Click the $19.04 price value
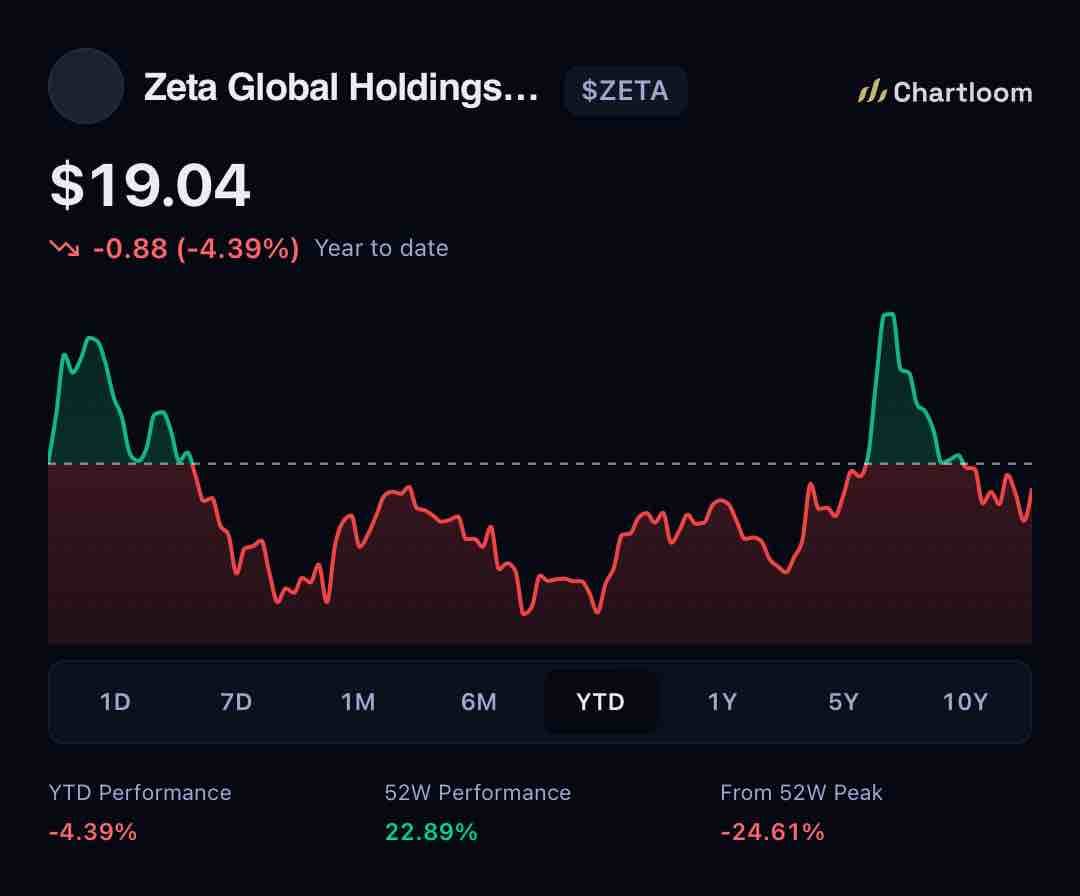 pos(150,185)
